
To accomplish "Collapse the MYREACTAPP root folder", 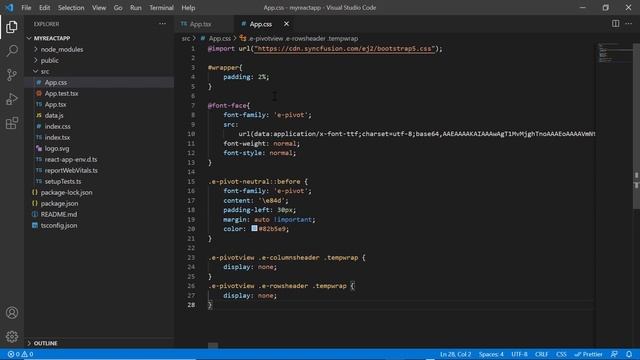I will 51,38.
